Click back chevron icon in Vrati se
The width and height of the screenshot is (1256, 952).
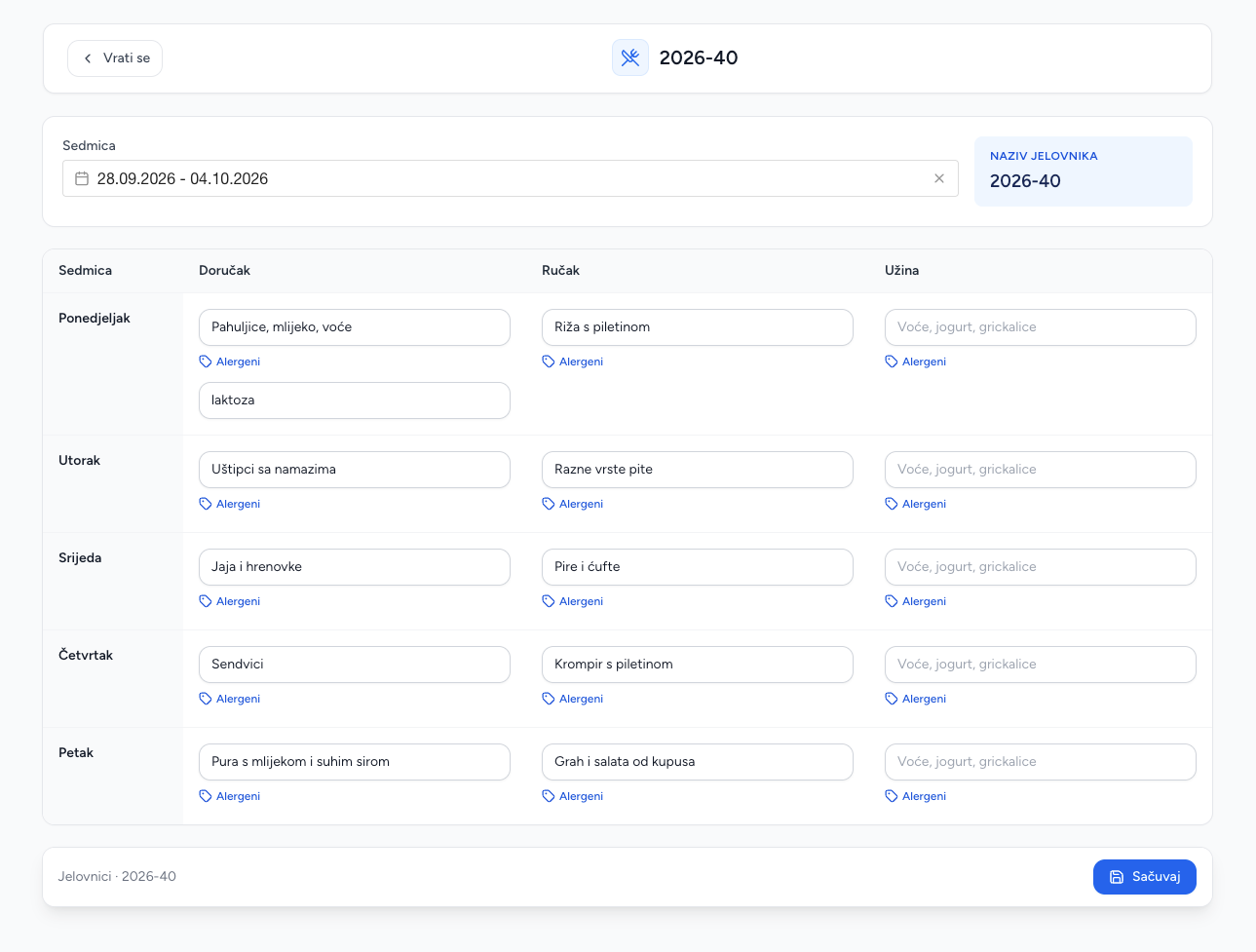click(x=88, y=58)
